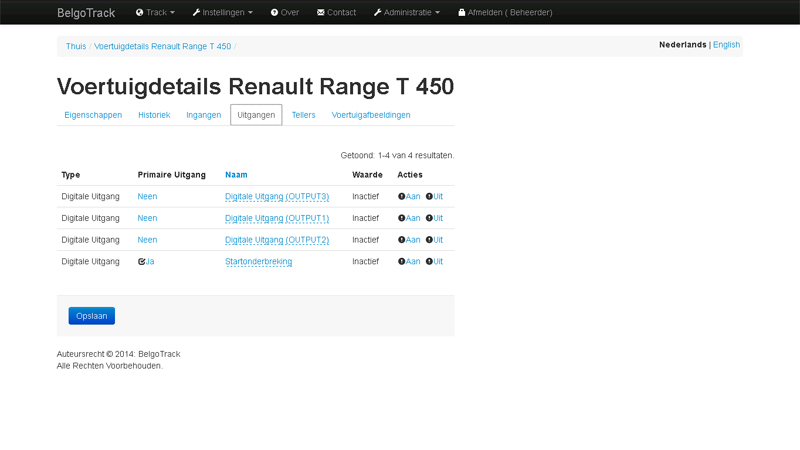Click the Type column header
Viewport: 800px width, 450px height.
71,174
